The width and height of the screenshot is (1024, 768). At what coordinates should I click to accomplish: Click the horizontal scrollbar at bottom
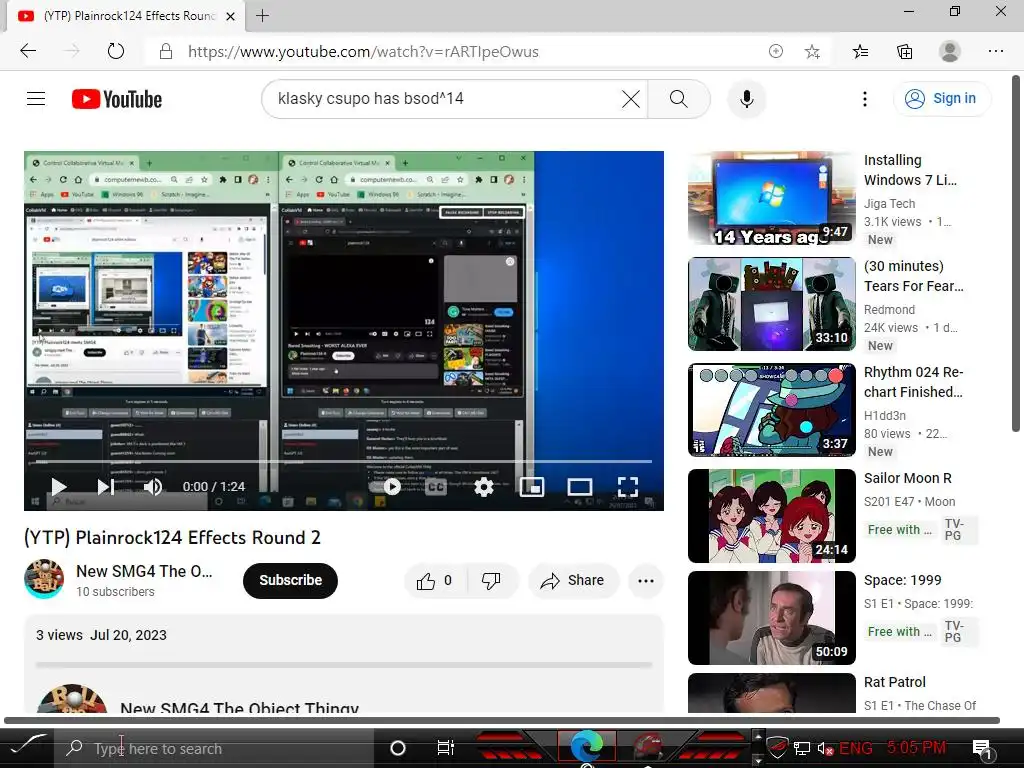tap(502, 720)
